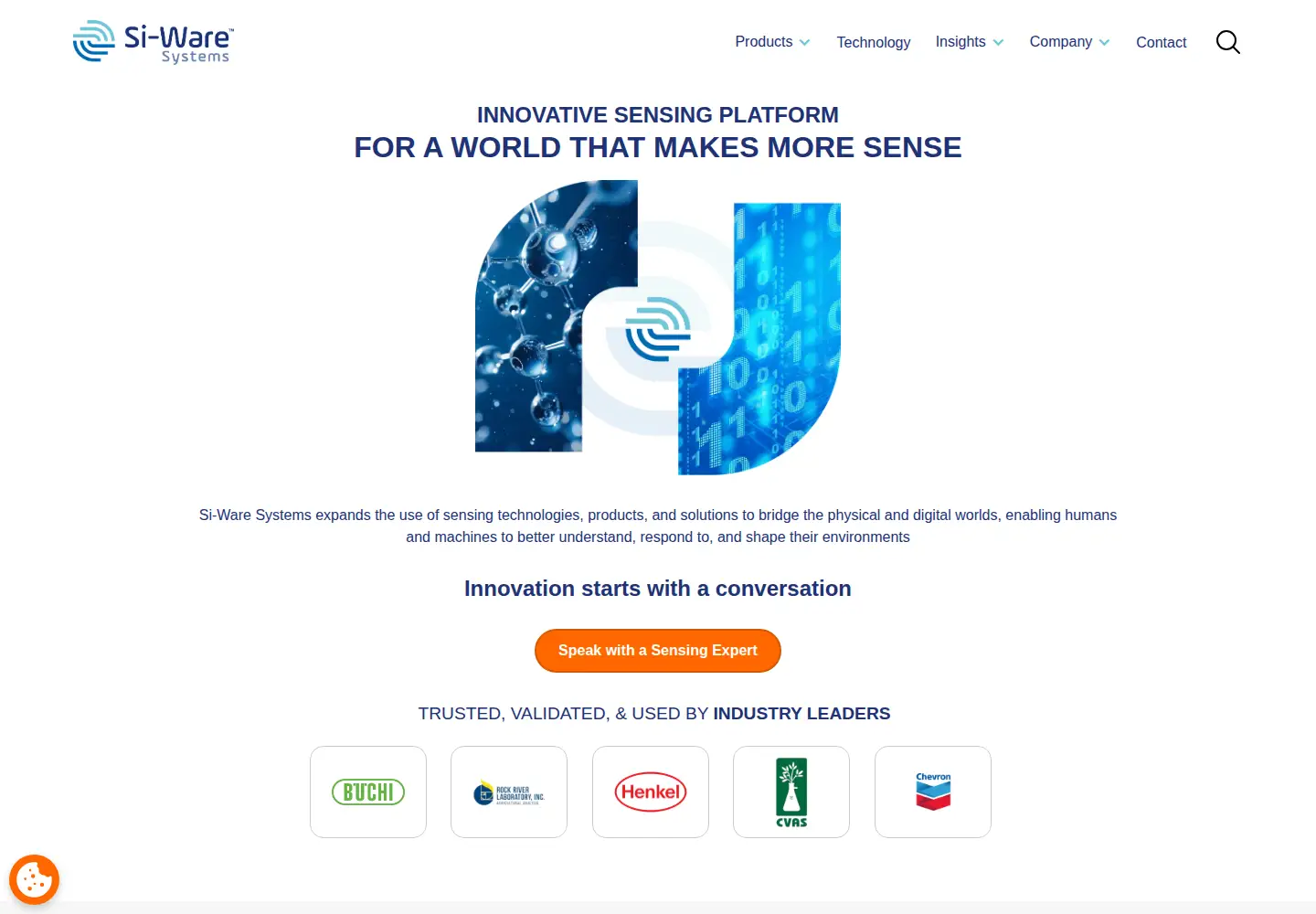
Task: Click the Si-Ware Systems logo
Action: tap(154, 42)
